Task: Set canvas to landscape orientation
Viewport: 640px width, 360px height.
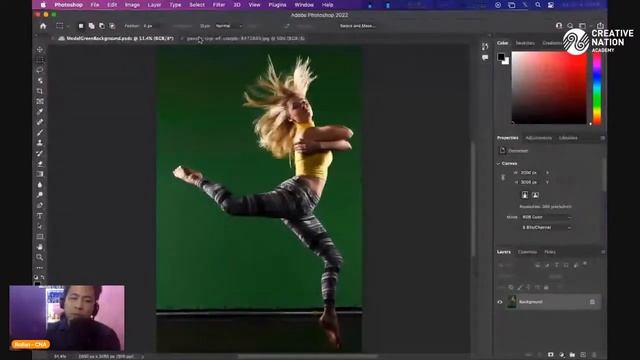Action: pos(535,195)
